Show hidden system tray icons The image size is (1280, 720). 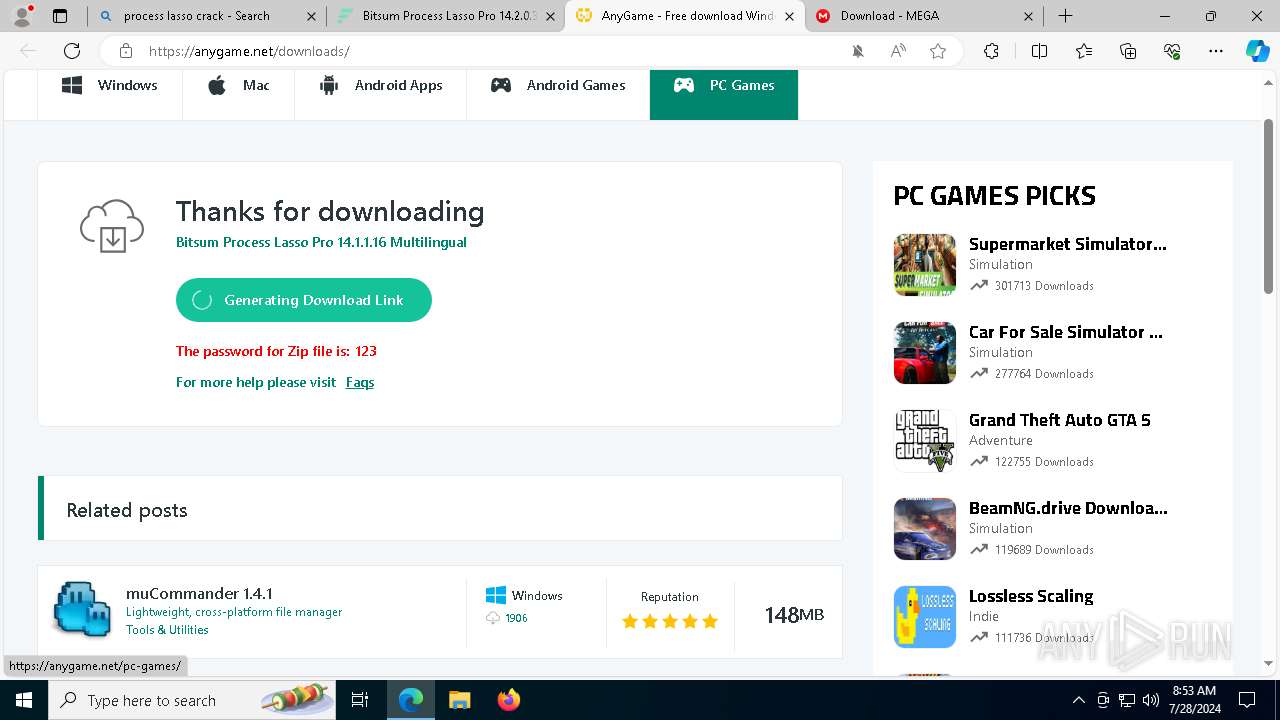tap(1078, 700)
